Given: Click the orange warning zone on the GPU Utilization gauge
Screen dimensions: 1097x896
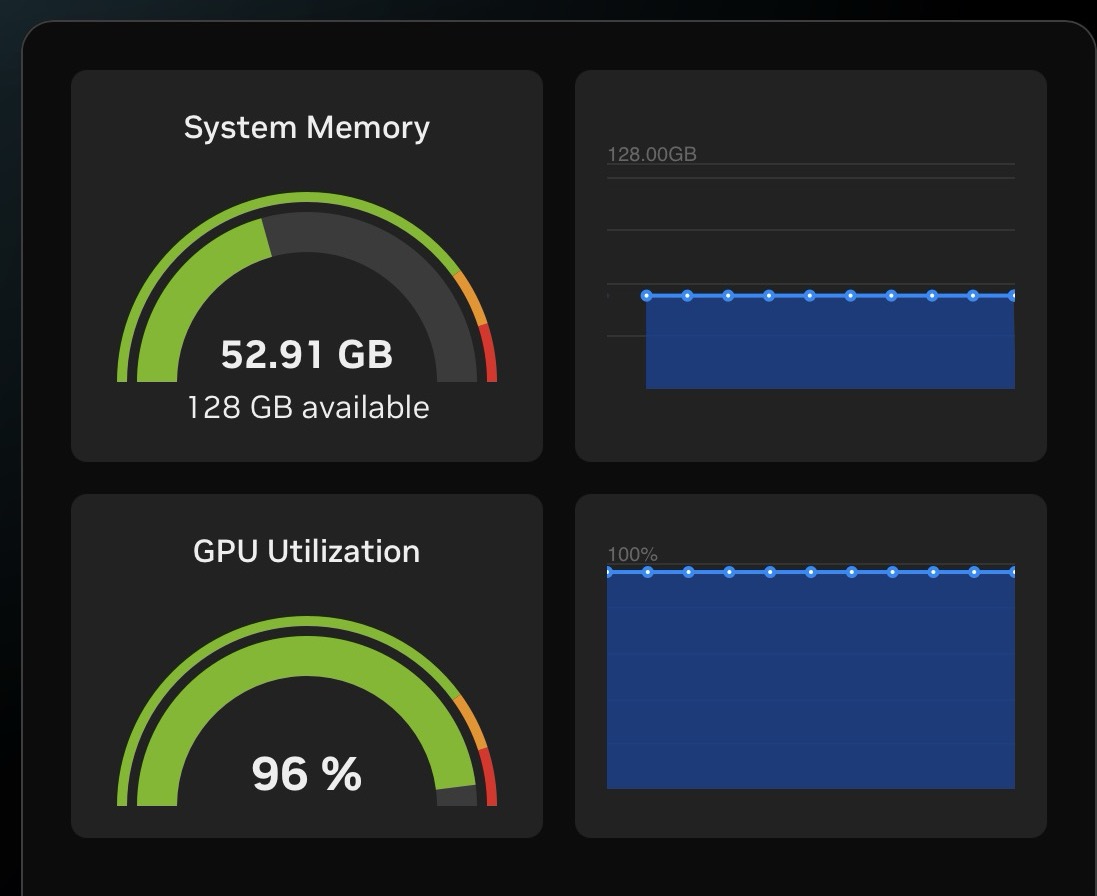Looking at the screenshot, I should pos(472,722).
